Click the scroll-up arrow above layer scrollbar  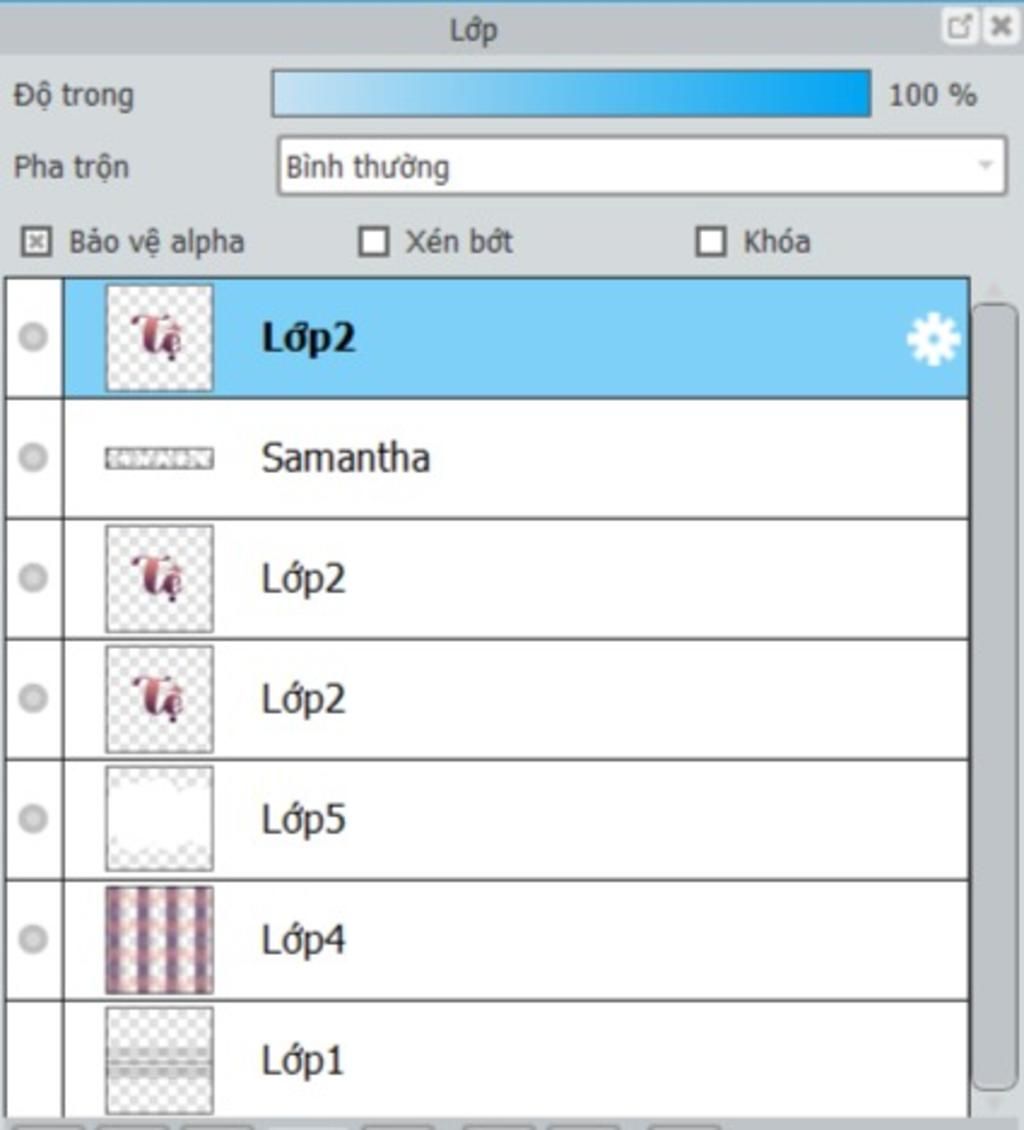pyautogui.click(x=994, y=290)
